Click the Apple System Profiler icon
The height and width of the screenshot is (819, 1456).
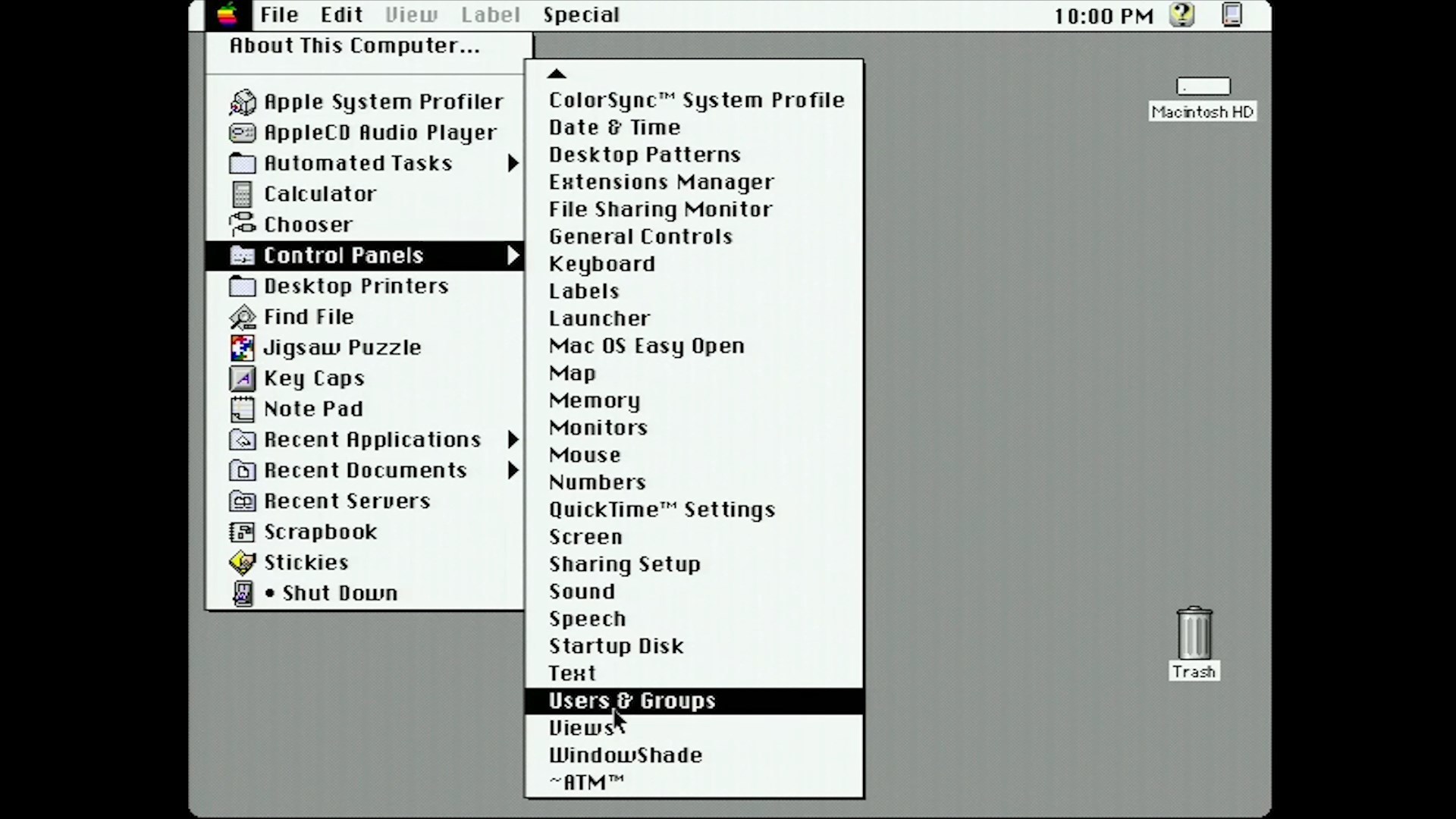(241, 101)
